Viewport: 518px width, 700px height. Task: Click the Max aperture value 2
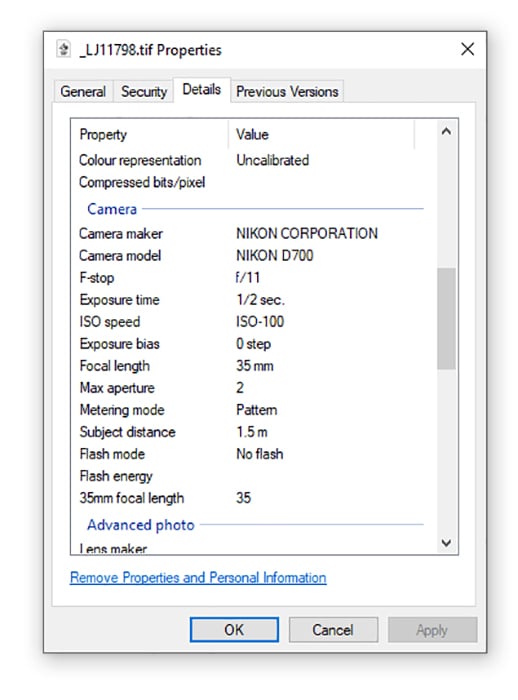coord(240,388)
